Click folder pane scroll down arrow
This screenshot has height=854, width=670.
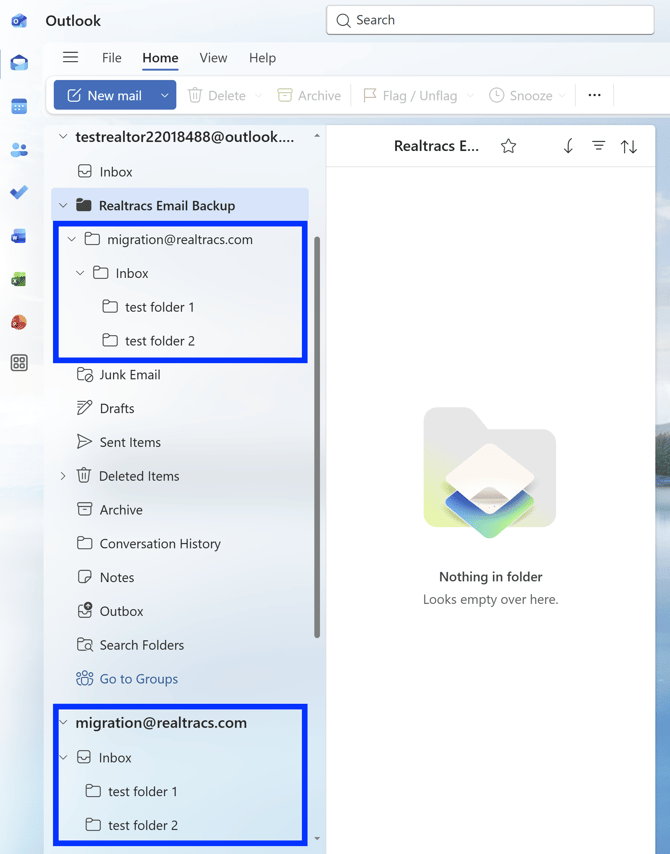pyautogui.click(x=317, y=839)
